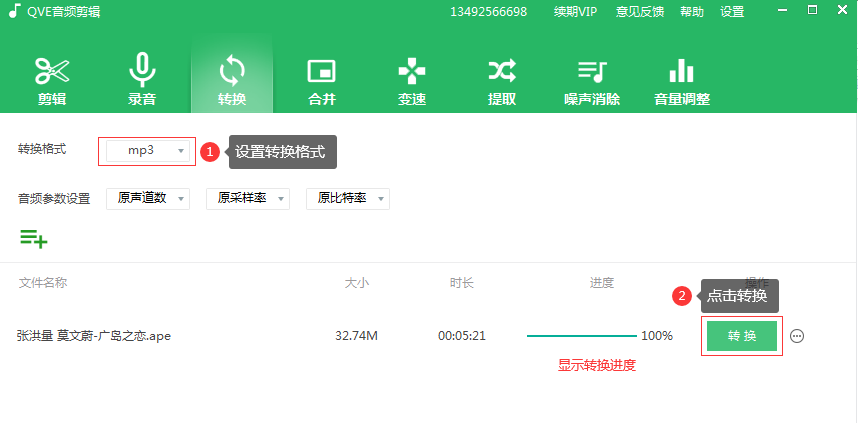Close the QVE window
This screenshot has height=423, width=858.
coord(842,10)
